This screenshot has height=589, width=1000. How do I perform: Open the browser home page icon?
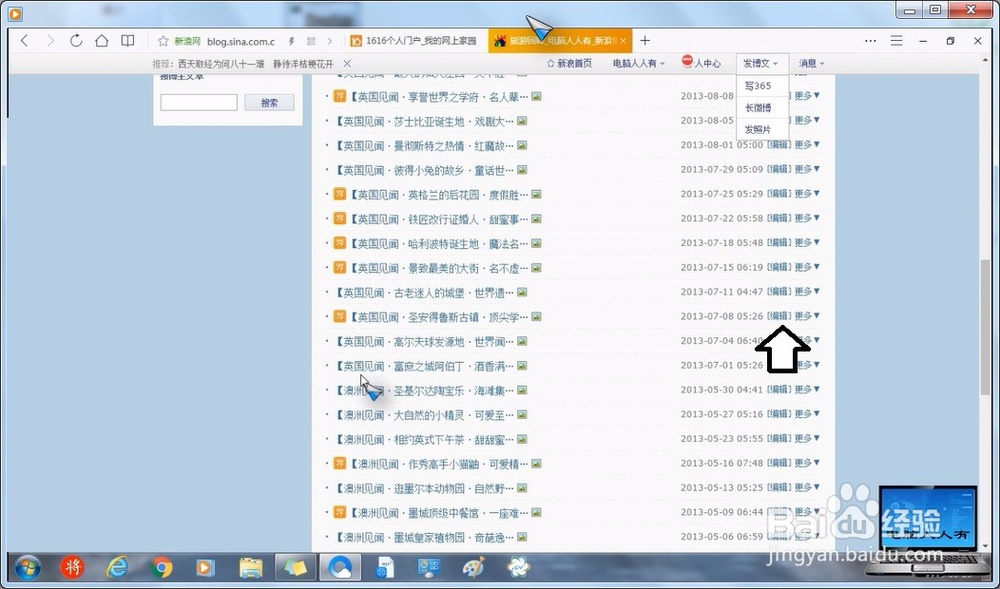coord(101,41)
